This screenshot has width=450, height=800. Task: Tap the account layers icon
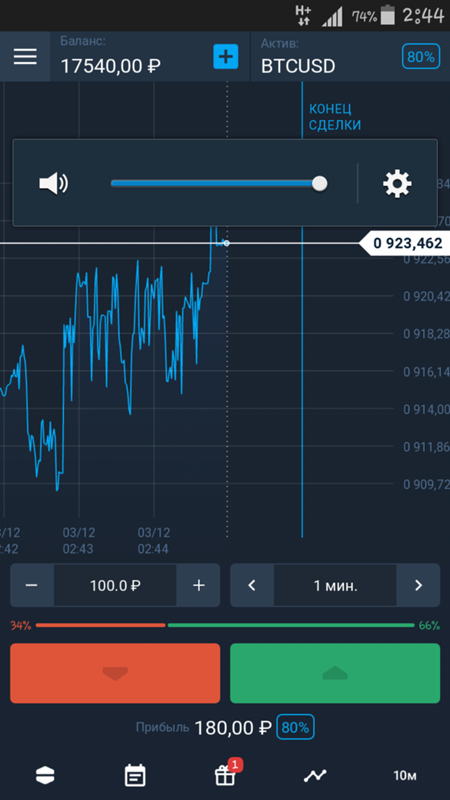pyautogui.click(x=45, y=776)
